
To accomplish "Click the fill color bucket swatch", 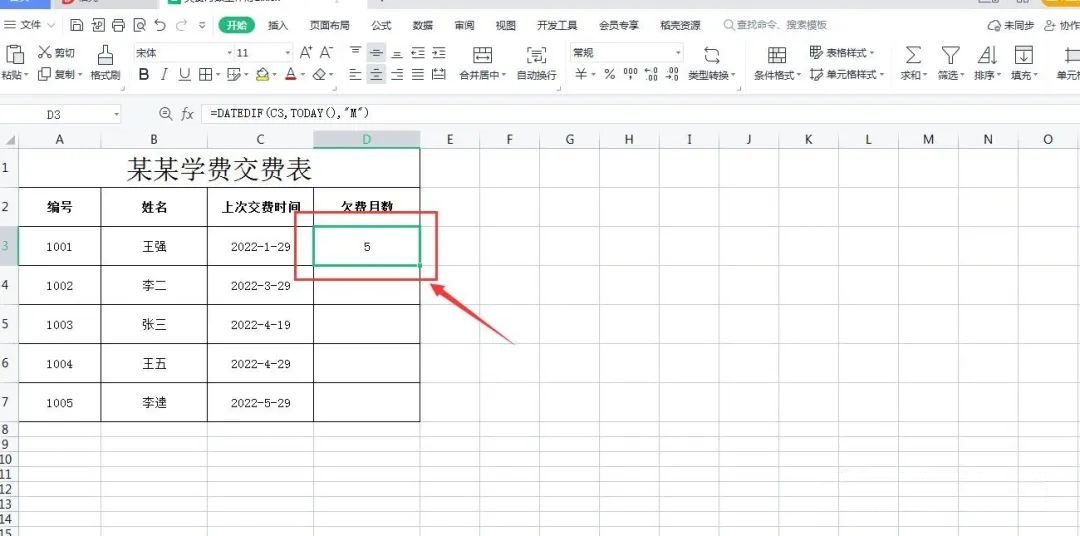I will coord(262,74).
